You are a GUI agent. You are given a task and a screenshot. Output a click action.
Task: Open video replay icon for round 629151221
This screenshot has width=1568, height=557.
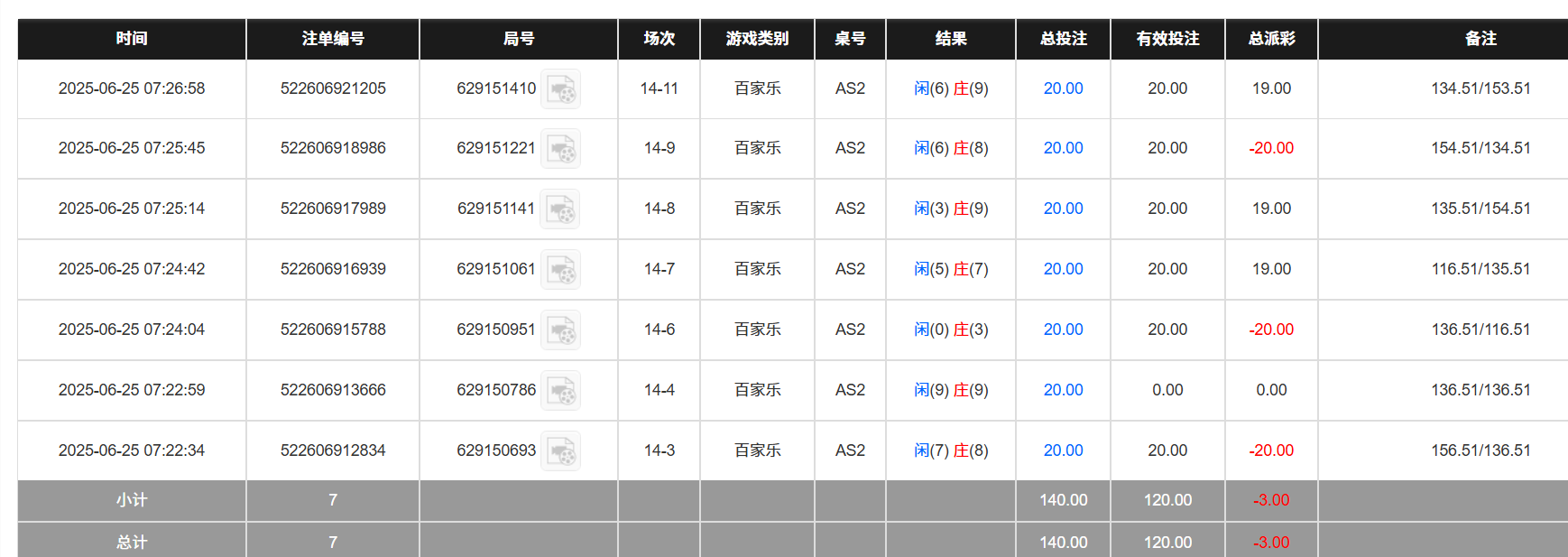560,149
